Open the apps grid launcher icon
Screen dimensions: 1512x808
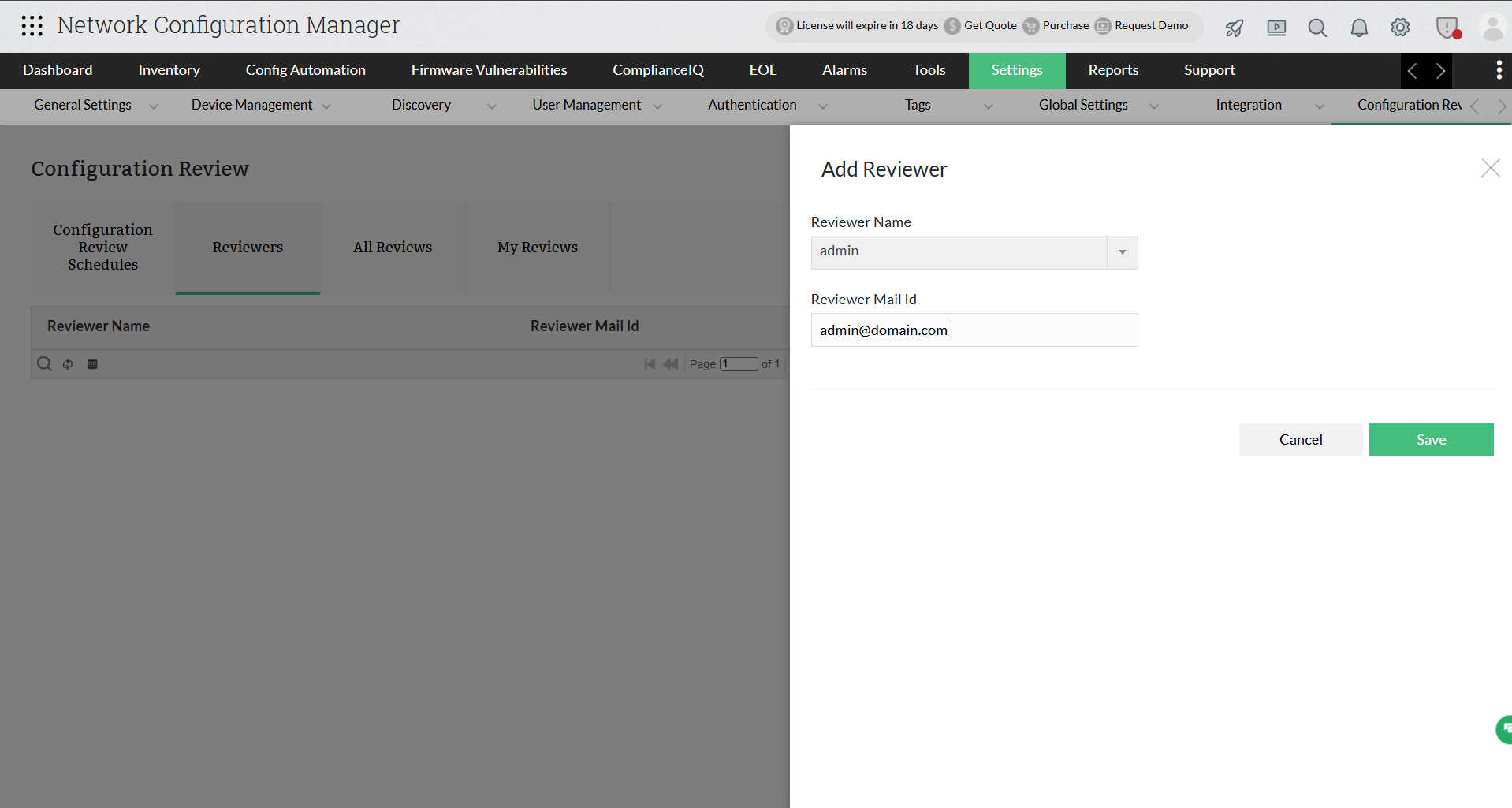click(x=32, y=26)
